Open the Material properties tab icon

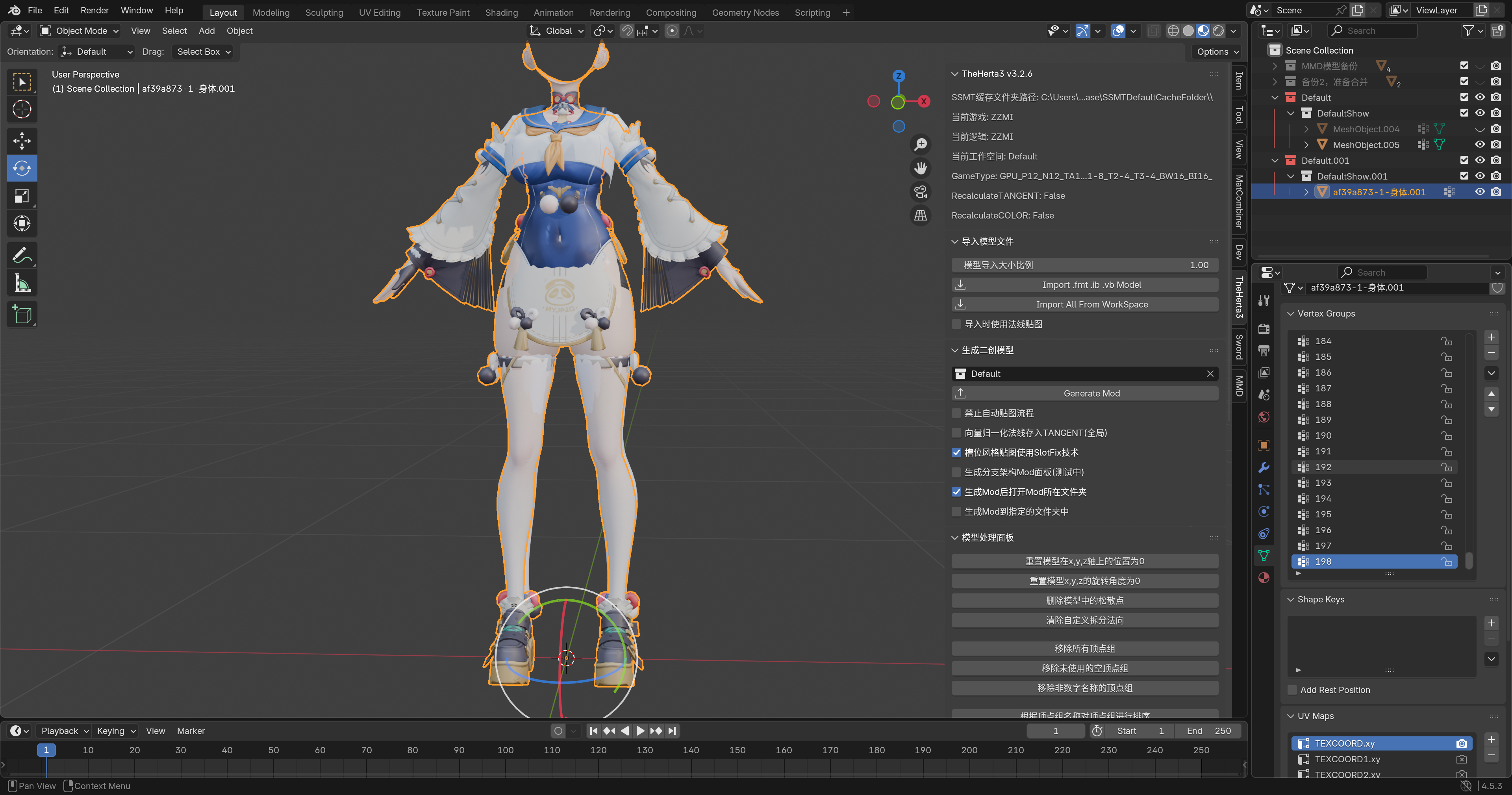point(1264,578)
